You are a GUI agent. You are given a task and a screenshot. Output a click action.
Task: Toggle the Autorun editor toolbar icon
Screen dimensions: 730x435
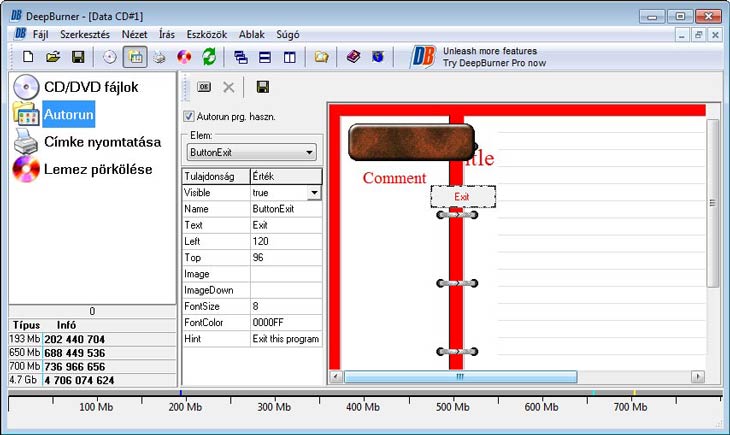pyautogui.click(x=135, y=57)
